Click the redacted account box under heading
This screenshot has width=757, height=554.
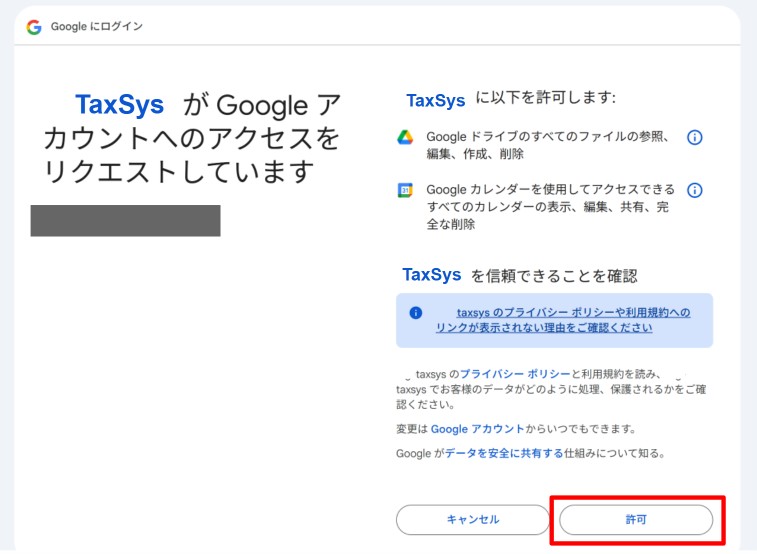[x=126, y=221]
